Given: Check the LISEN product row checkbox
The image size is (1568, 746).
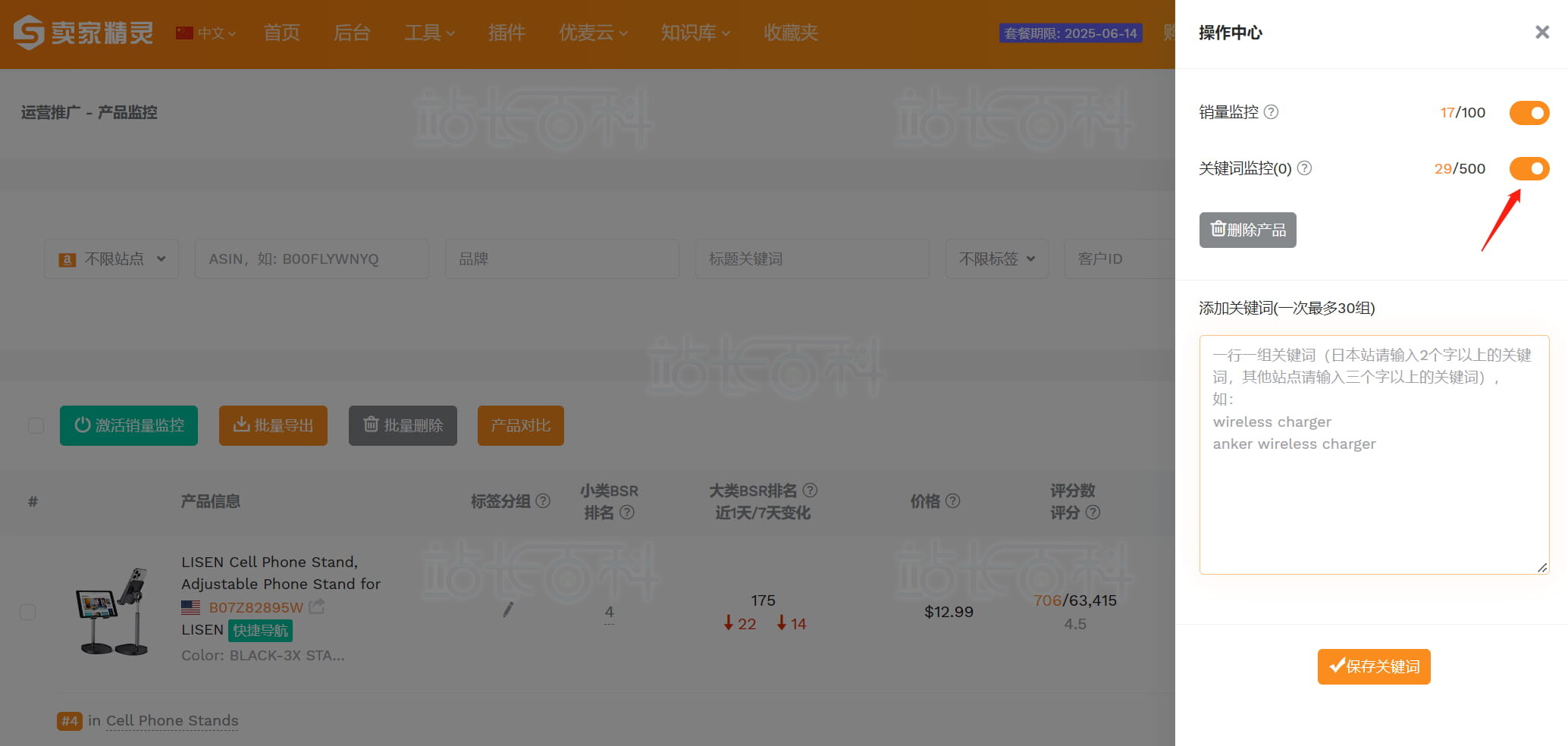Looking at the screenshot, I should click(x=28, y=611).
